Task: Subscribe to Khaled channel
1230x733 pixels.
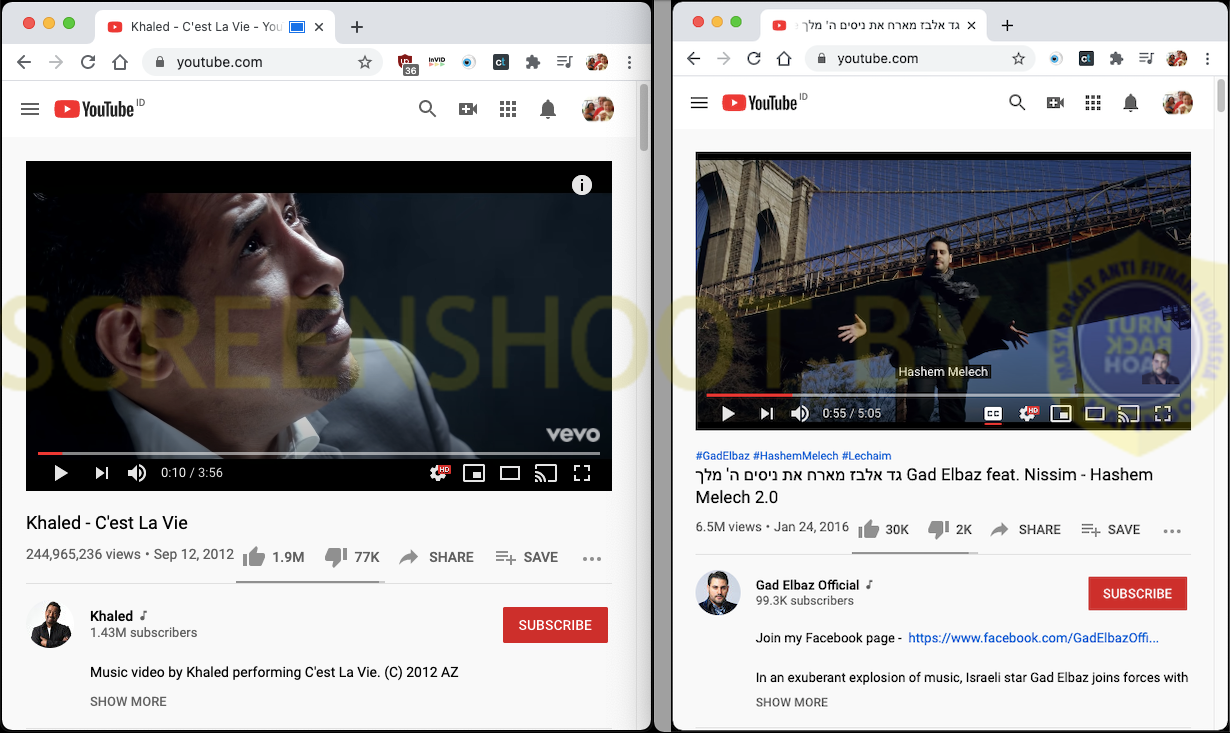Action: click(555, 625)
